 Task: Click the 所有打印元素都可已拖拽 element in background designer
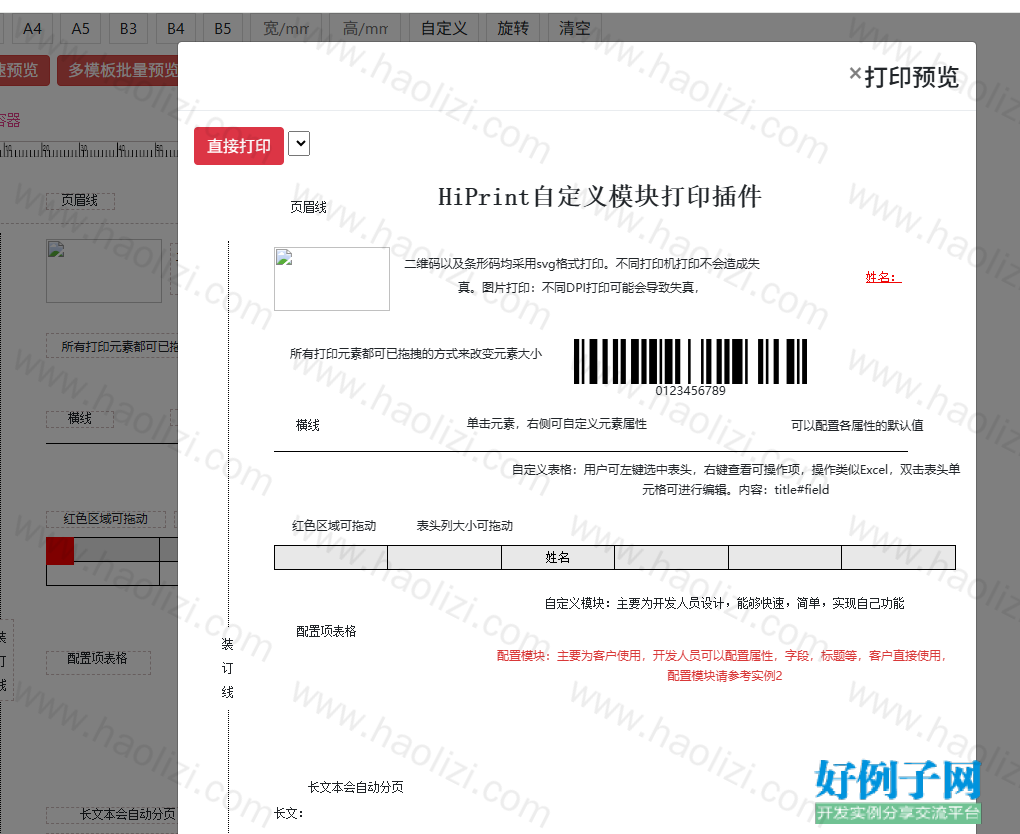coord(113,346)
